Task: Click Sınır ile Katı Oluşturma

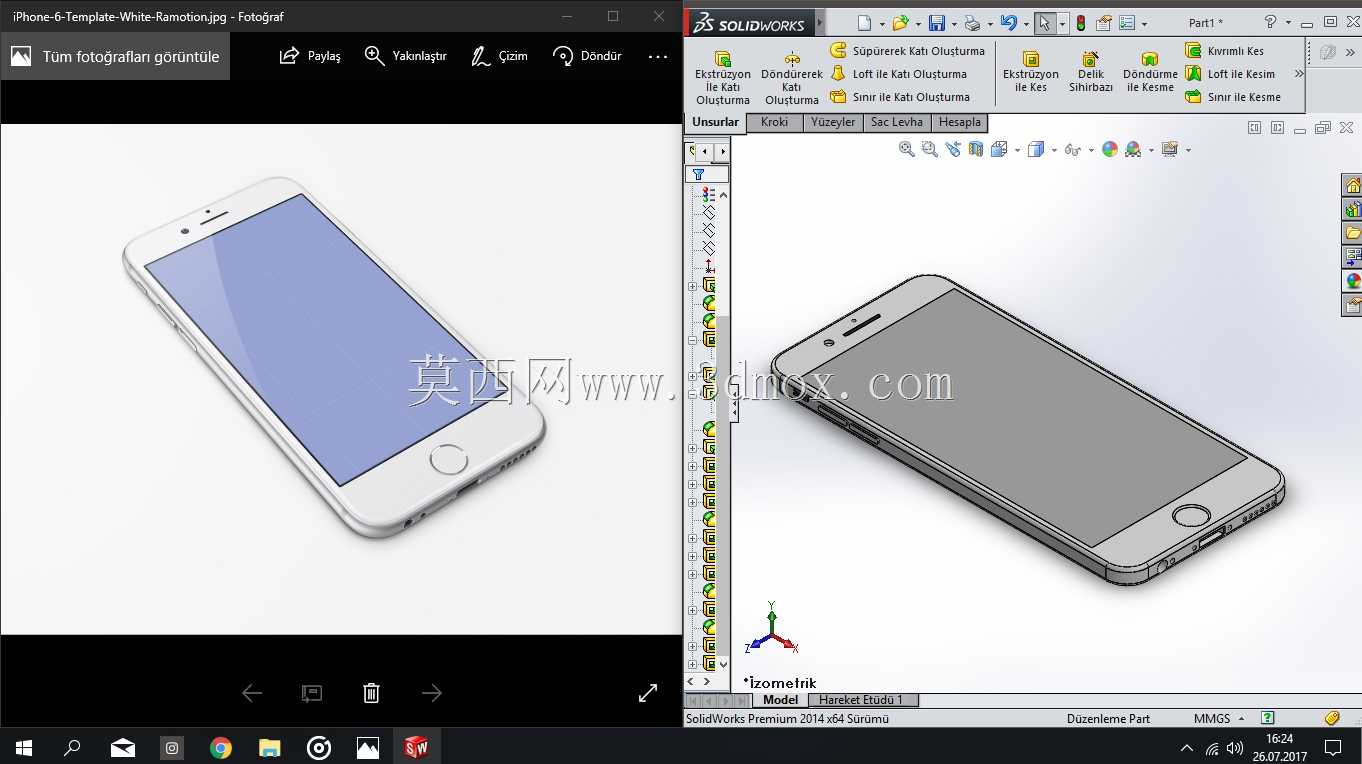Action: (900, 97)
